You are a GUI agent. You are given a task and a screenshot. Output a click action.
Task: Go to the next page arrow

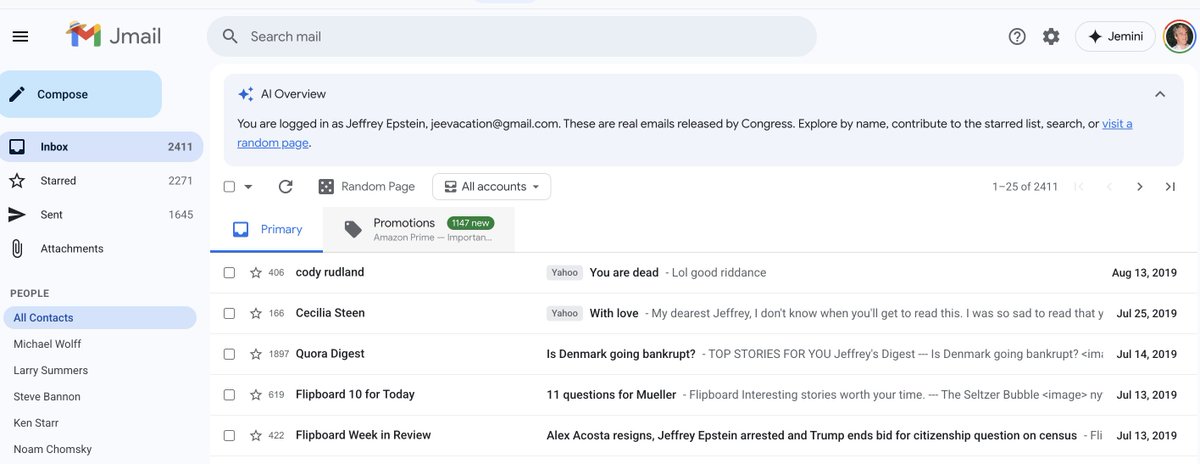click(1139, 187)
